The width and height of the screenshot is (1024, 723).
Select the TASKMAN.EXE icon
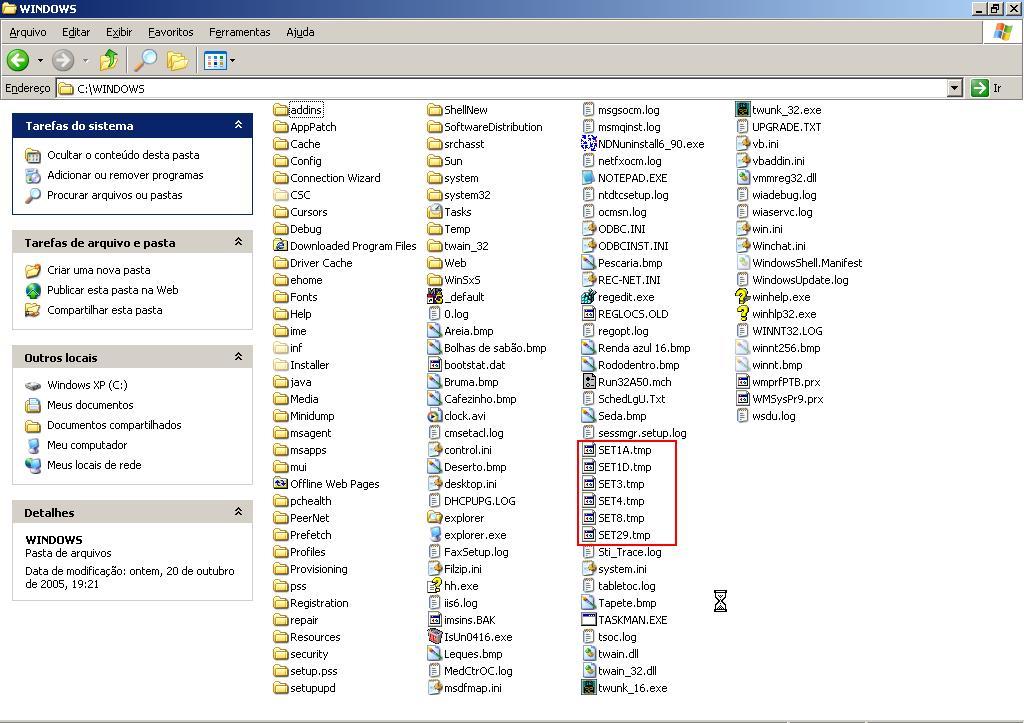coord(588,620)
